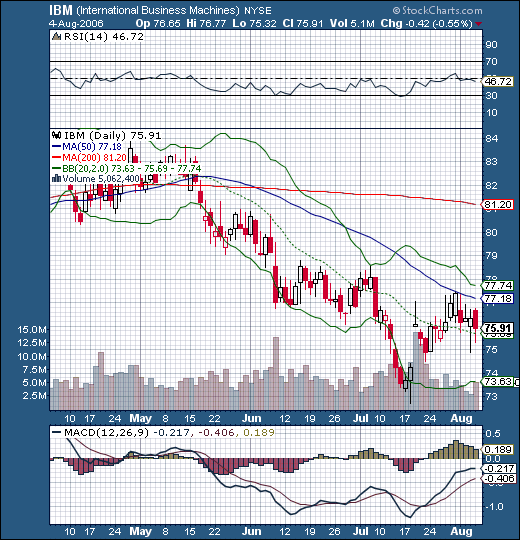Click the NYSE exchange label

click(x=258, y=11)
